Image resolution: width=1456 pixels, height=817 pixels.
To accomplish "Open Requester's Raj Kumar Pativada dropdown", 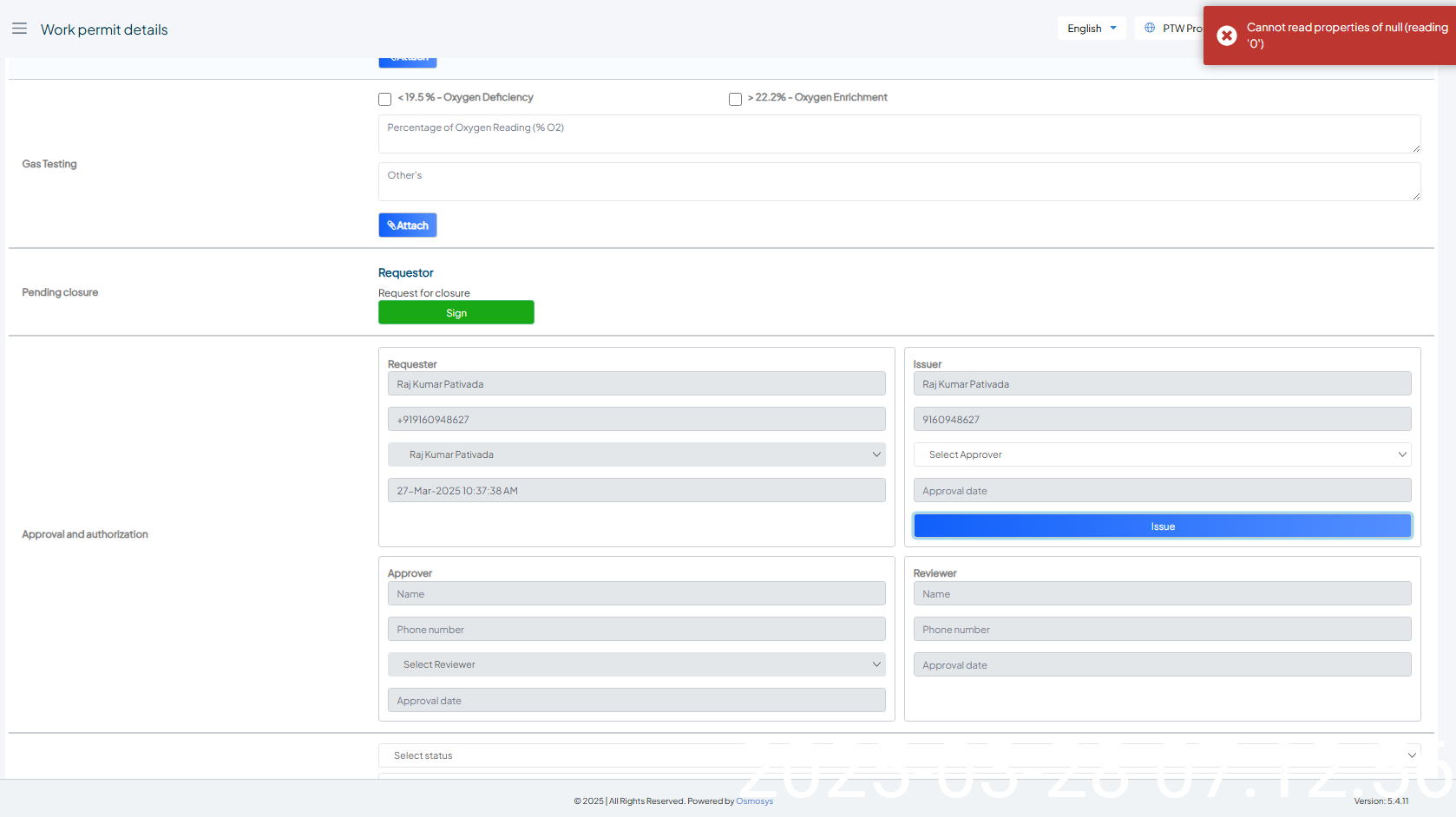I will (636, 454).
